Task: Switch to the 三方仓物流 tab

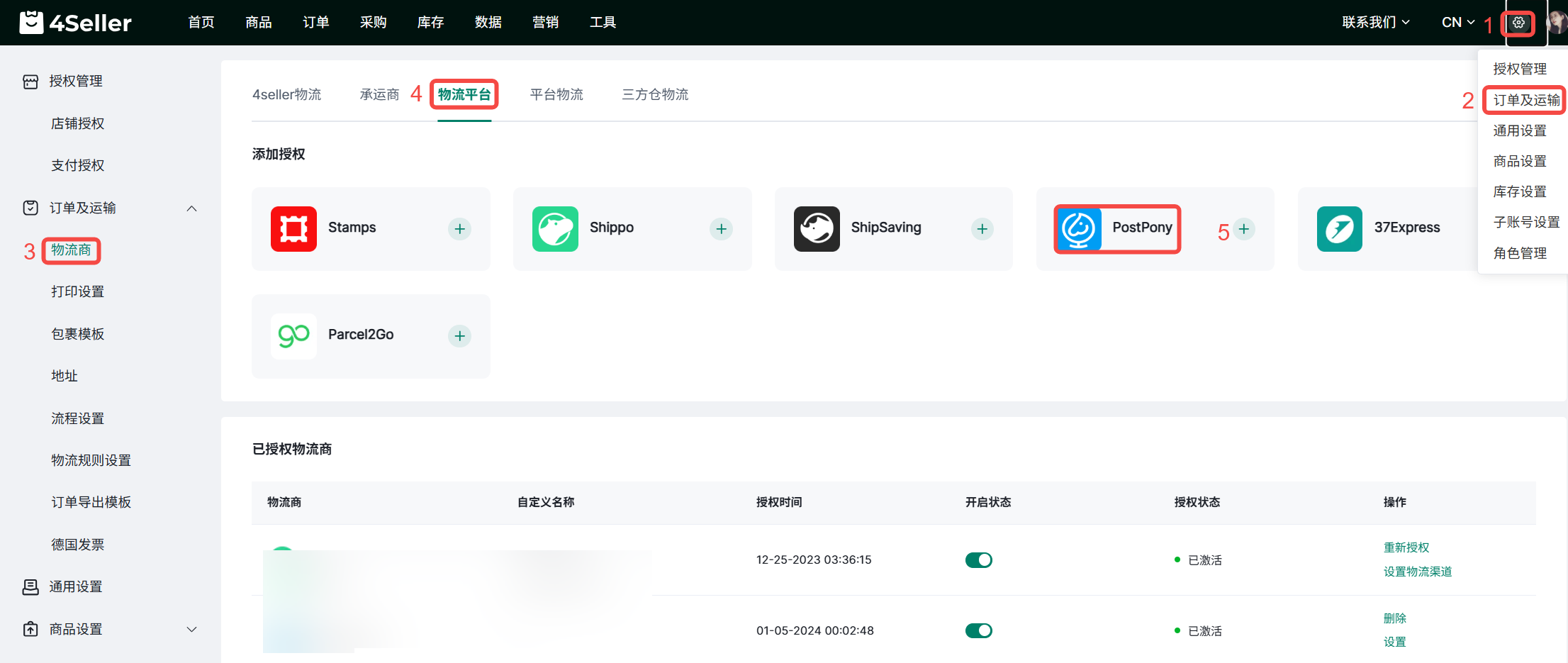Action: pos(655,94)
